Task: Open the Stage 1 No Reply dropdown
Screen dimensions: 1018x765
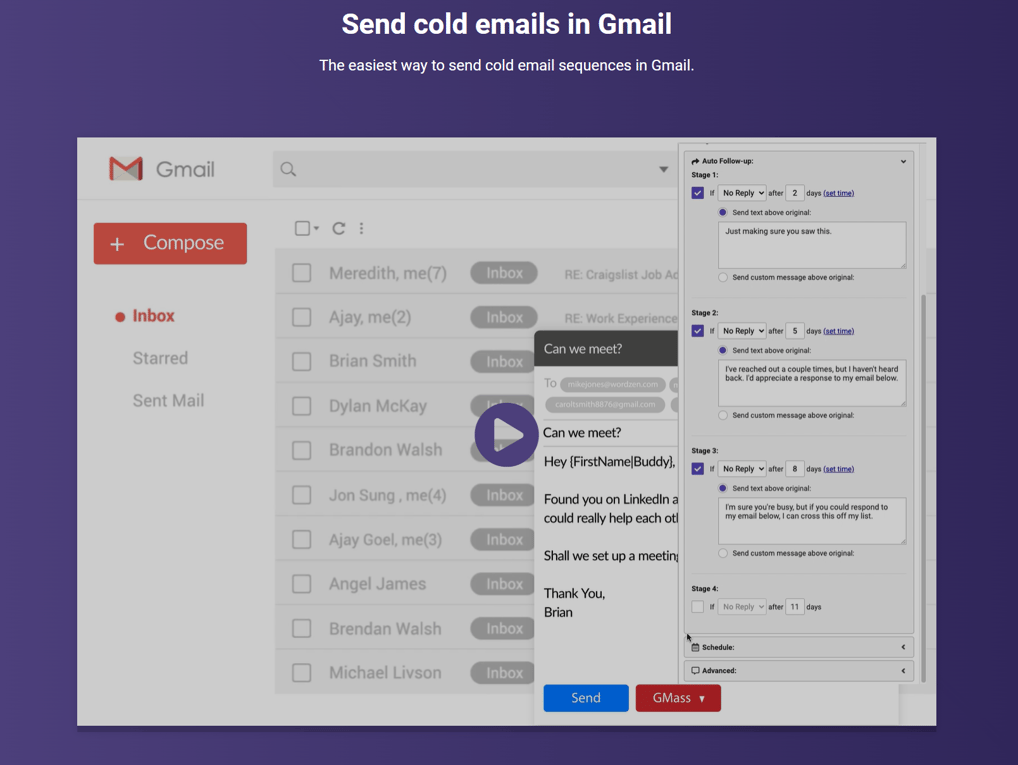Action: (742, 193)
